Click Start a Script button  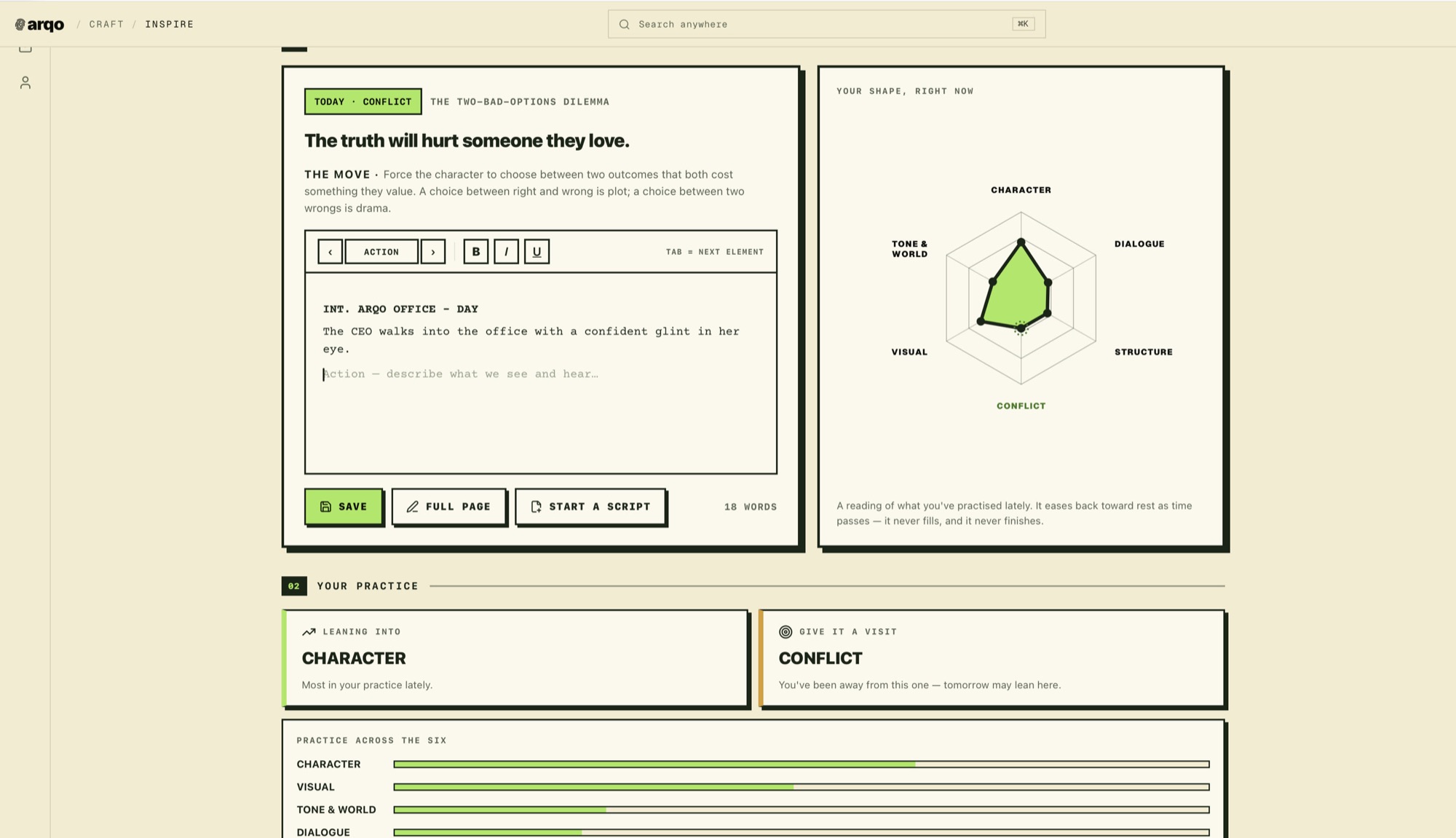tap(590, 507)
